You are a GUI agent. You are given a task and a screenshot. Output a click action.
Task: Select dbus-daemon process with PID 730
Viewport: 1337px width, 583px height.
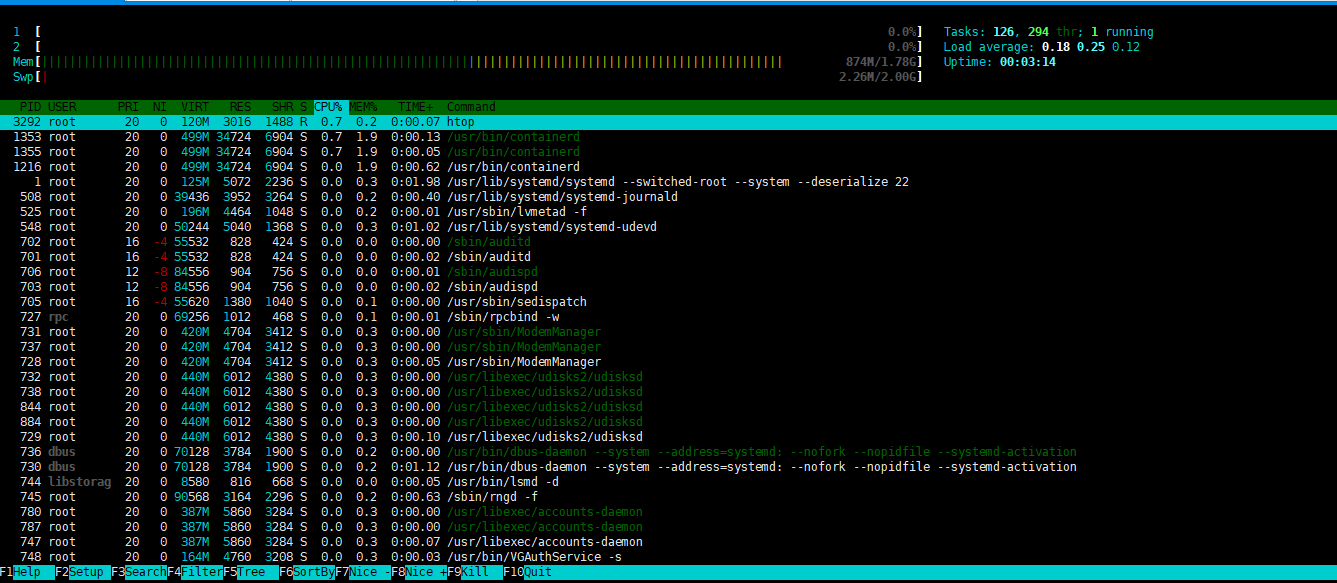pos(668,467)
